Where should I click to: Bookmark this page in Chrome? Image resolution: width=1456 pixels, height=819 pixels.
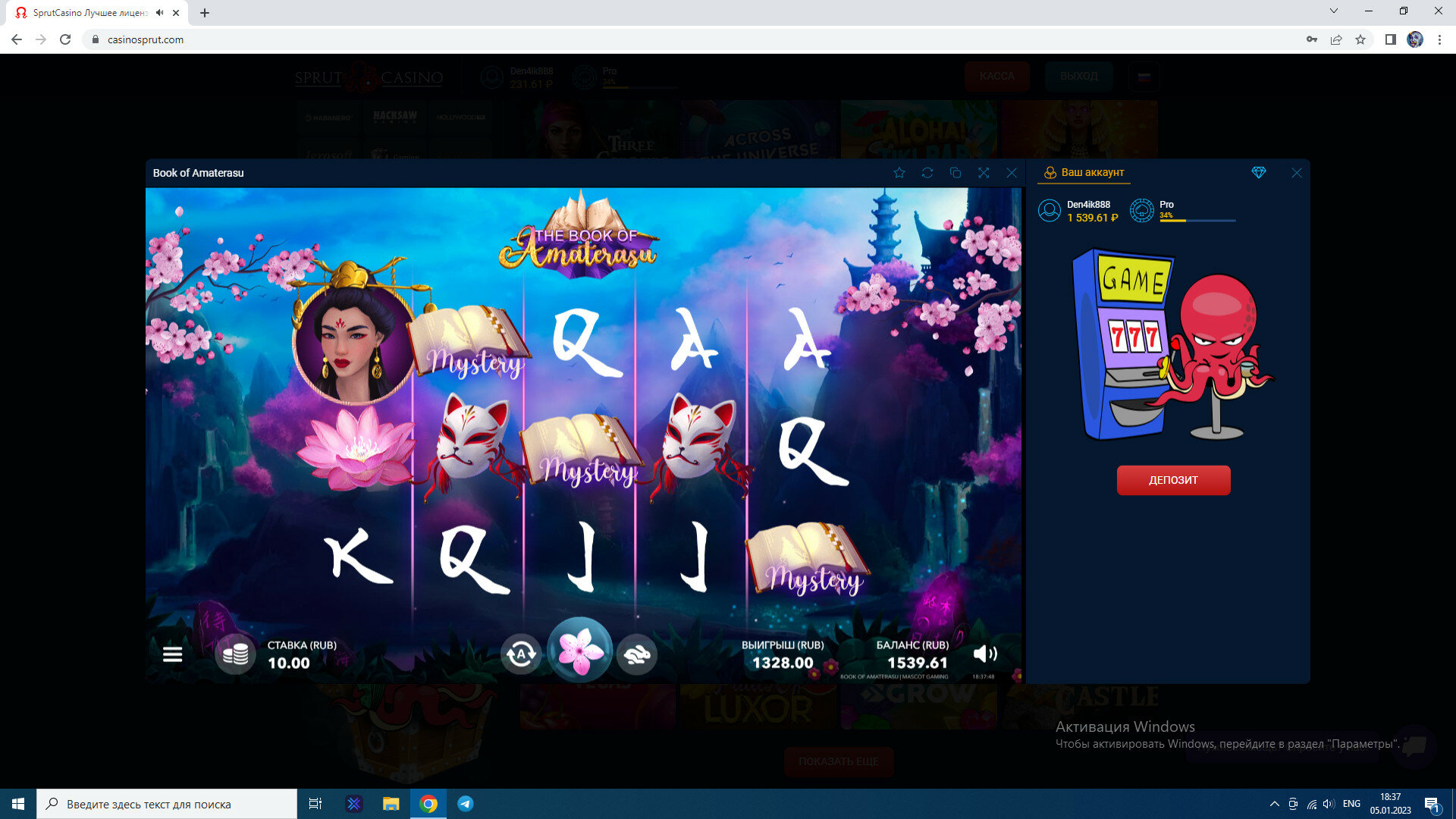1360,39
